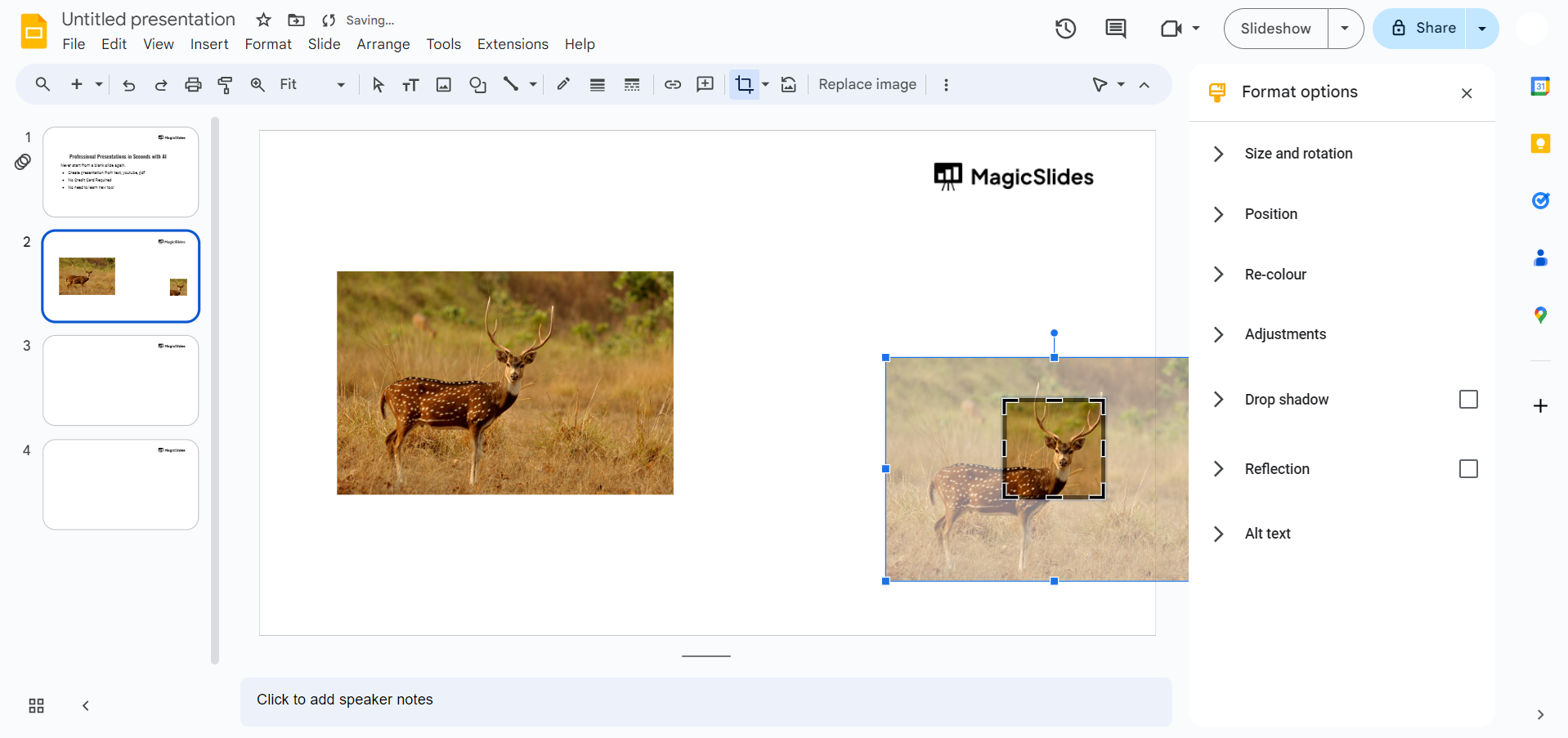Open the Format menu
The width and height of the screenshot is (1568, 738).
[x=268, y=44]
